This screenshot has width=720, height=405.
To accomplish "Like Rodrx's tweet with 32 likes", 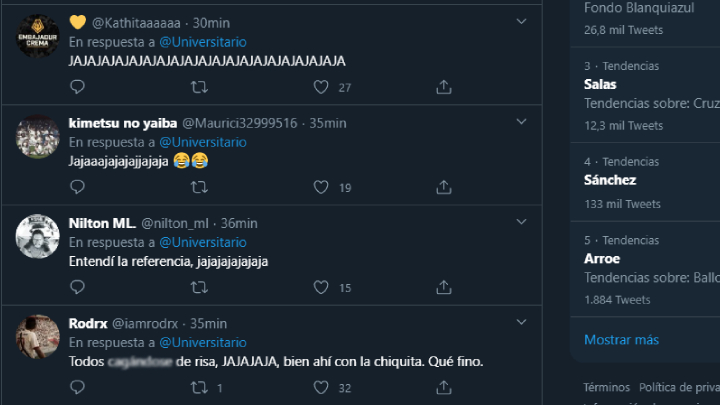I will (321, 387).
